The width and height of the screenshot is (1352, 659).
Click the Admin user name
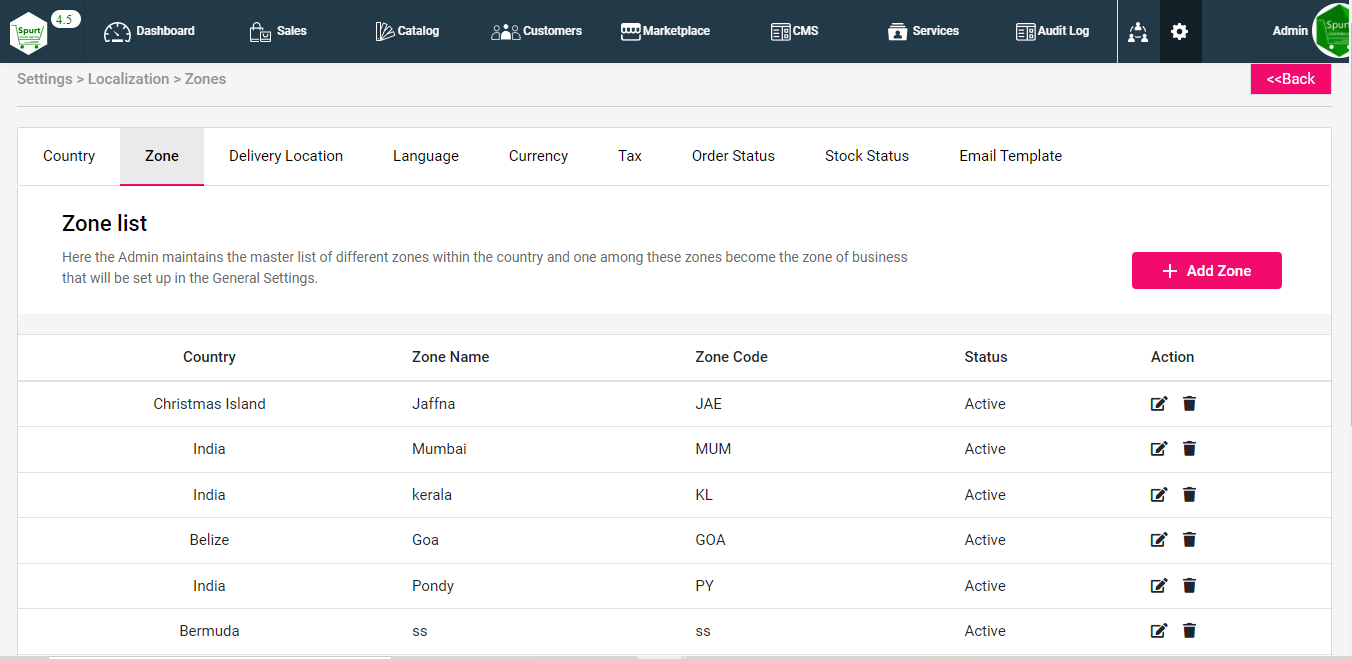pyautogui.click(x=1290, y=31)
